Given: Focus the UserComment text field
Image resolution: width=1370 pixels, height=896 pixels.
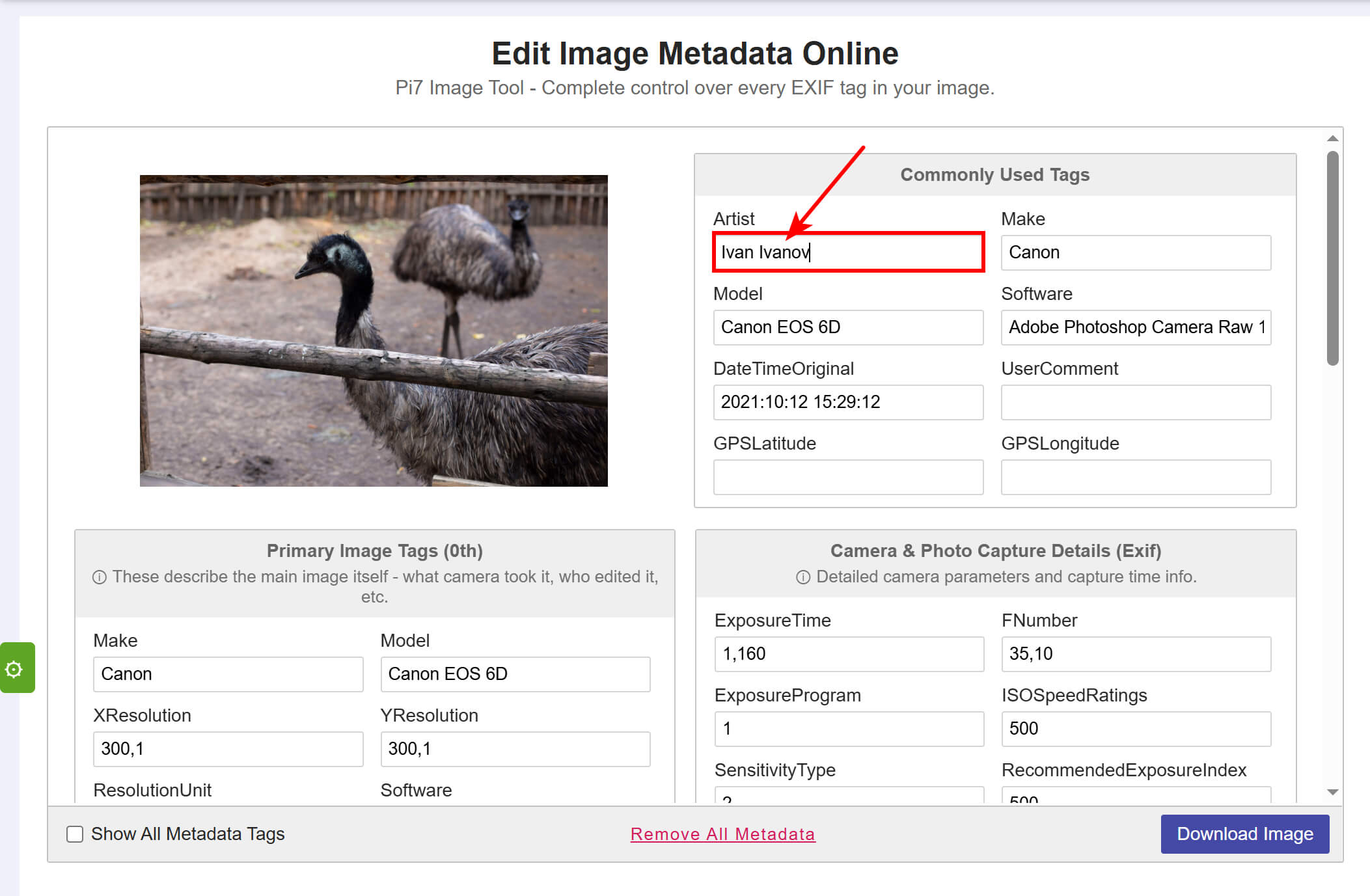Looking at the screenshot, I should [x=1135, y=402].
